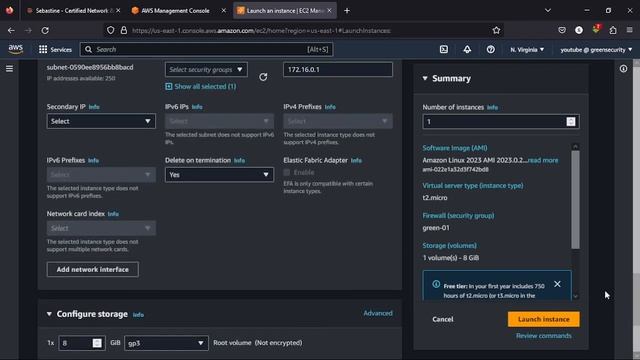Open the notifications bell
This screenshot has height=360, width=640.
[x=467, y=49]
